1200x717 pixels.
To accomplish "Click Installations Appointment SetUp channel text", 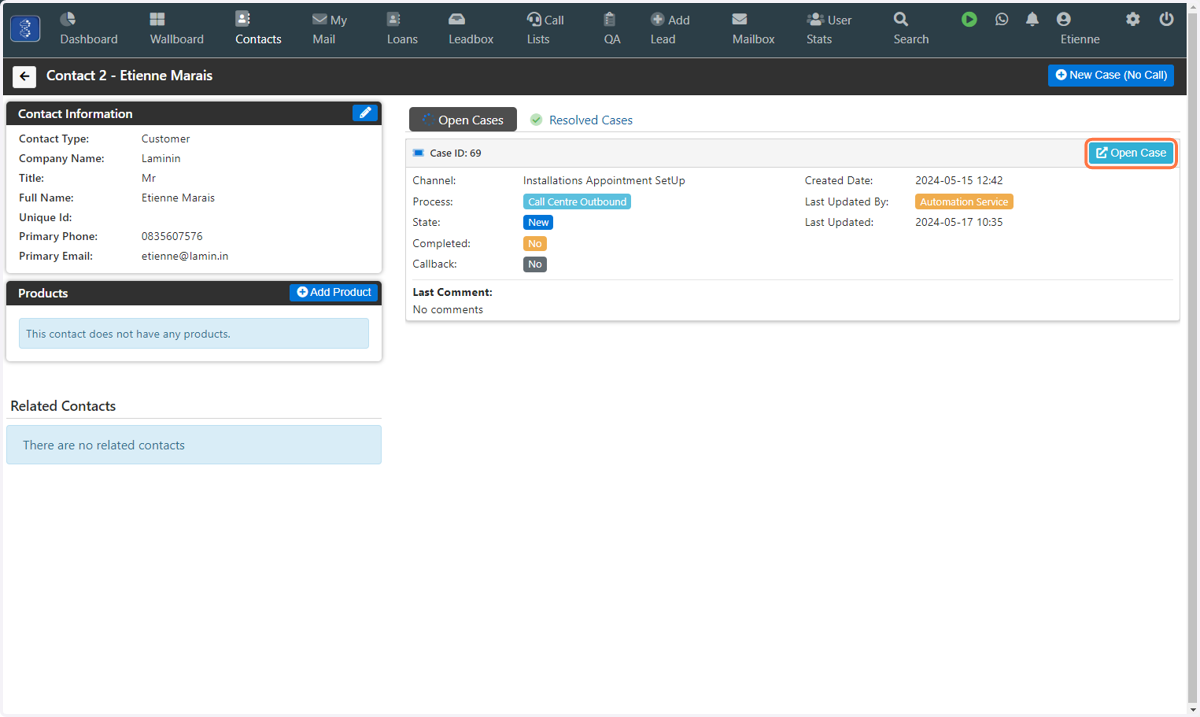I will 604,181.
